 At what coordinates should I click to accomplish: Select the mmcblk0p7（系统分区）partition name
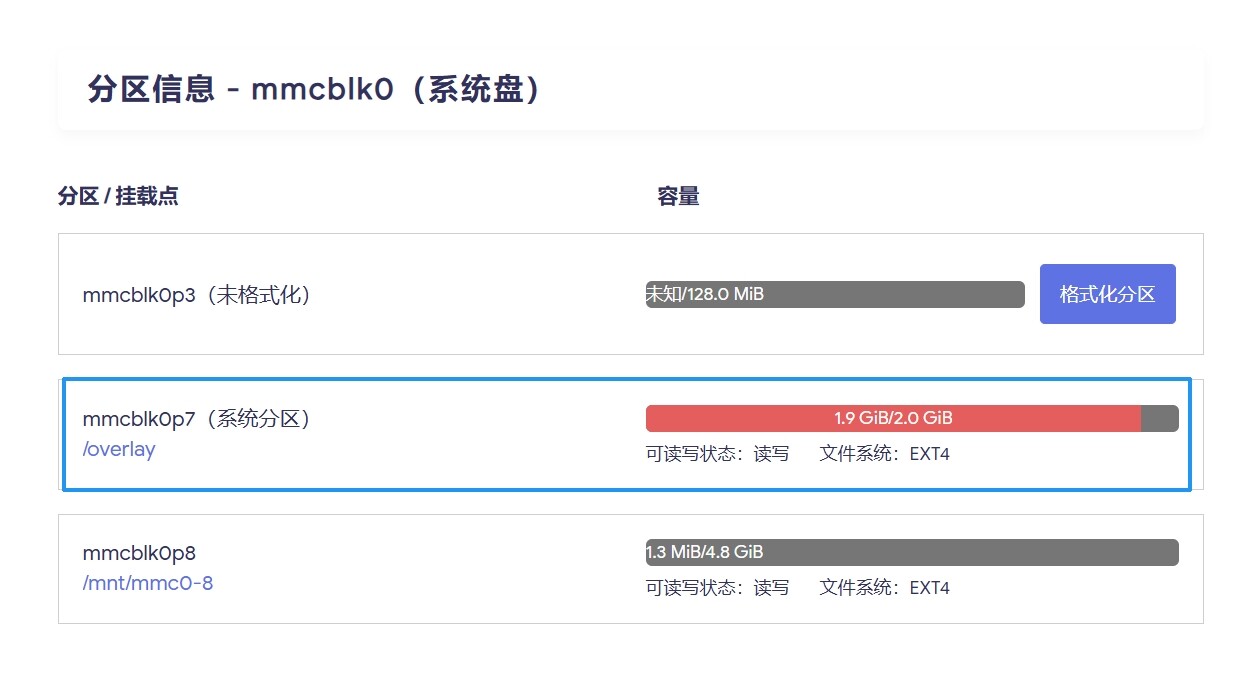coord(196,419)
